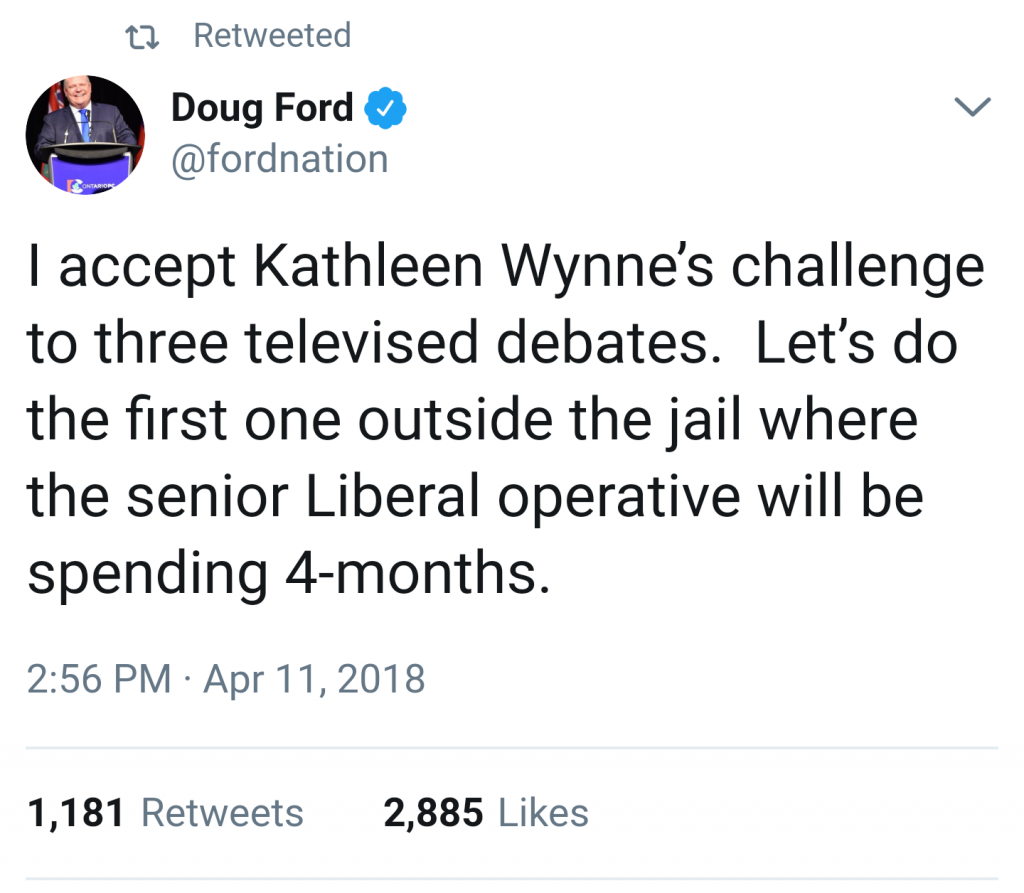Image resolution: width=1024 pixels, height=893 pixels.
Task: Click the Retweeted label
Action: [272, 35]
